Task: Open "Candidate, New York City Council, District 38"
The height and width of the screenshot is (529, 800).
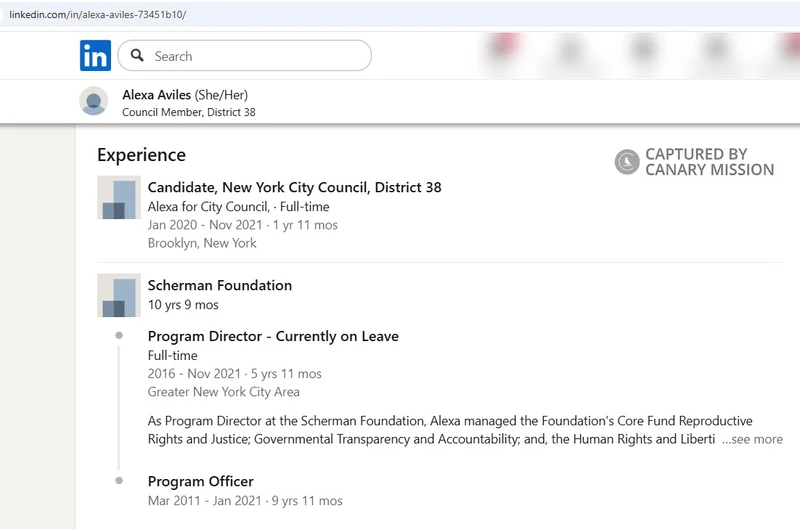Action: point(294,187)
